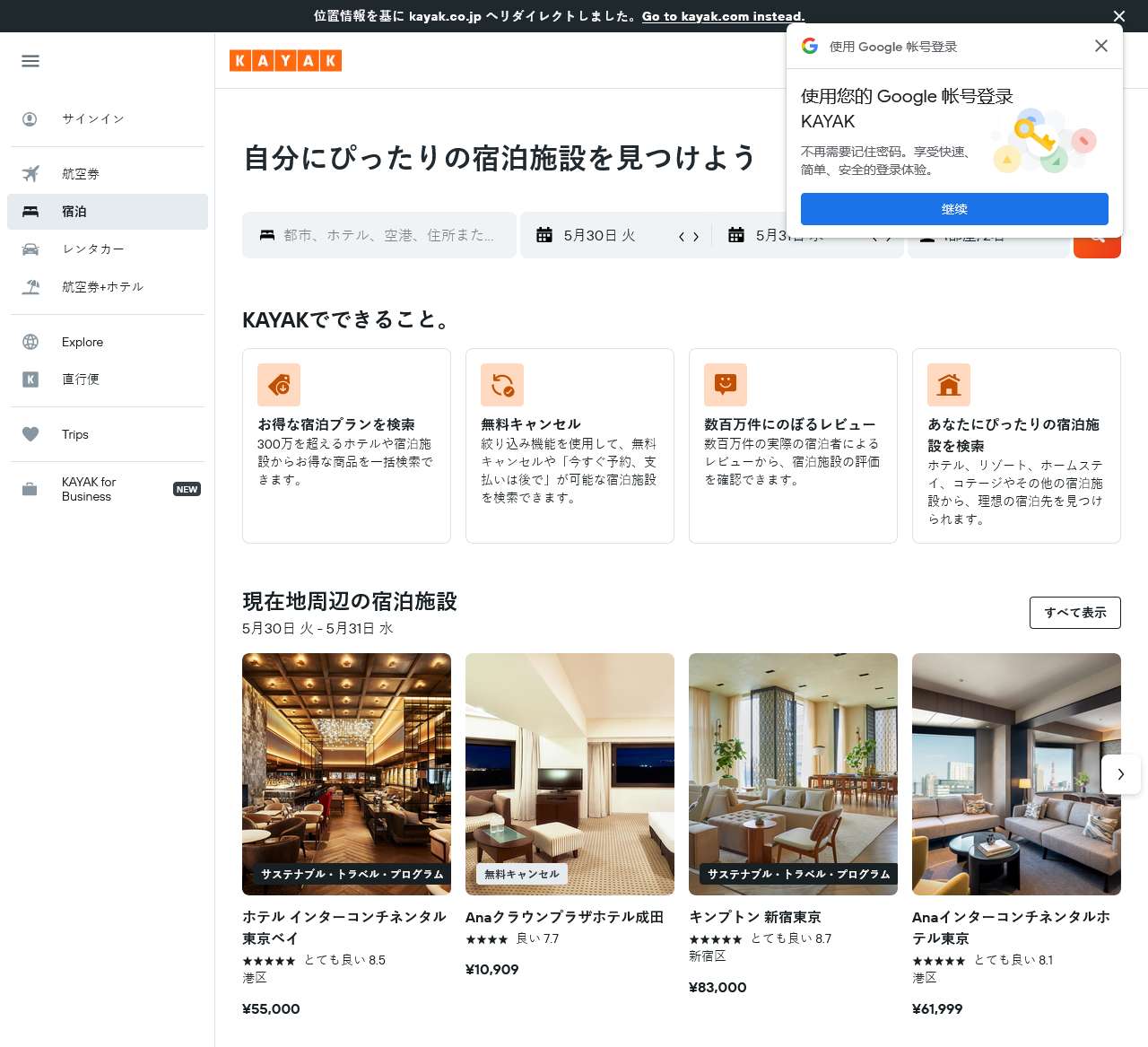Open the InterContinental Tokyo Bay hotel photo
The height and width of the screenshot is (1047, 1148).
pos(346,774)
